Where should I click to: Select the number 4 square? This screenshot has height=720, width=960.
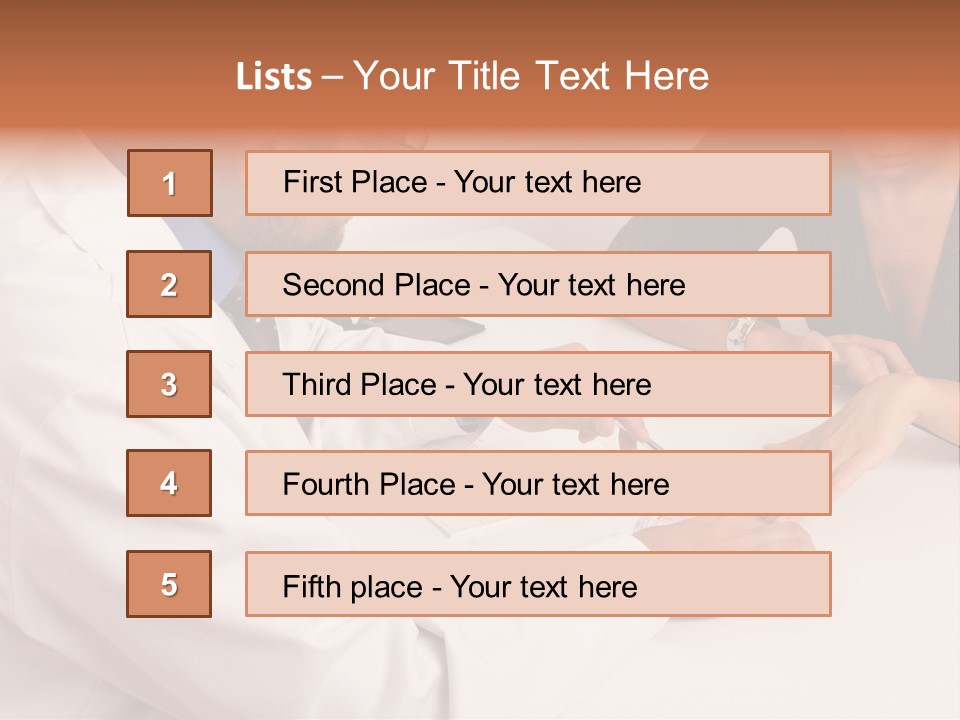pos(169,483)
